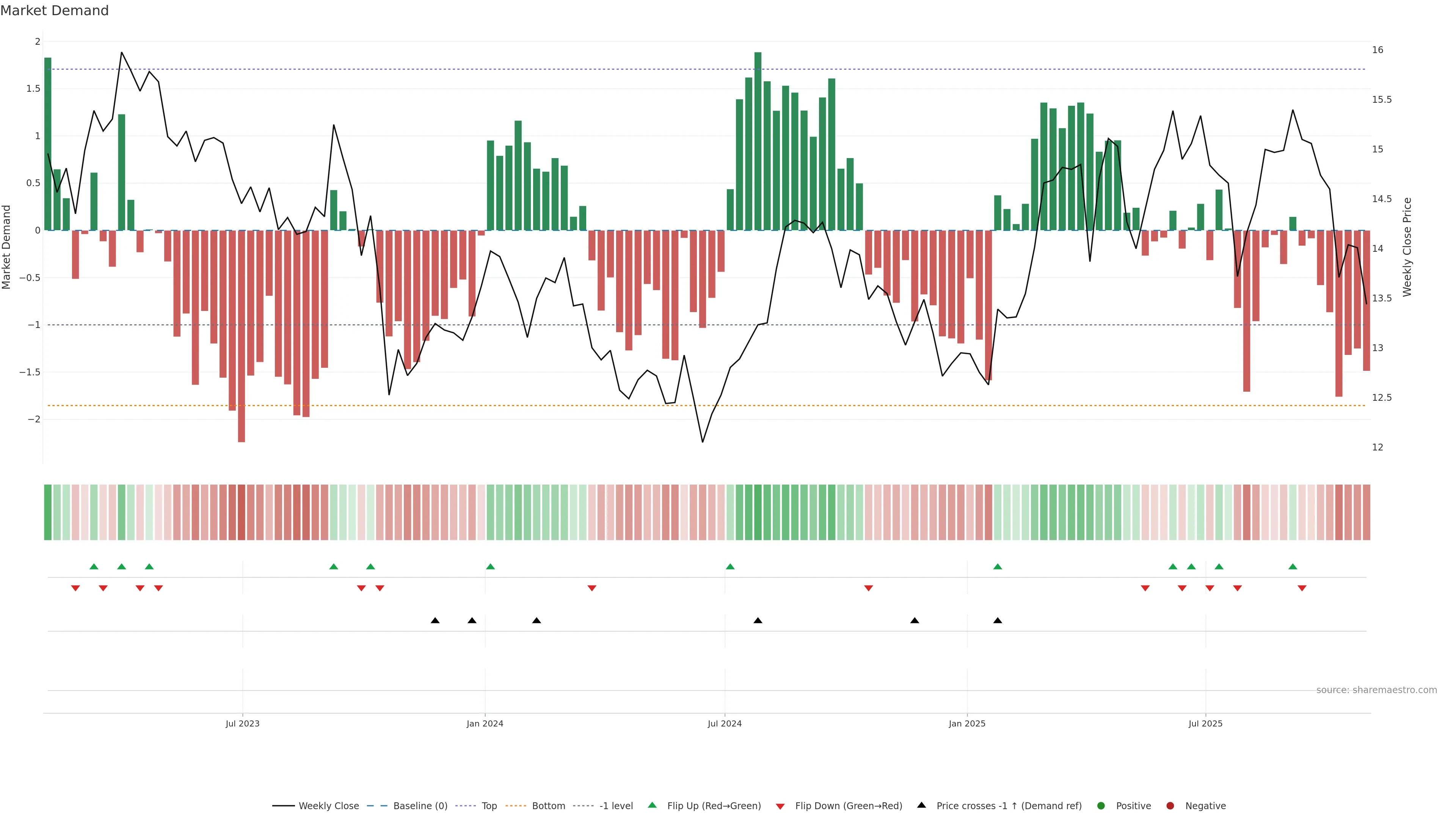Click the red Negative legend dot
The height and width of the screenshot is (819, 1456).
click(x=1170, y=806)
